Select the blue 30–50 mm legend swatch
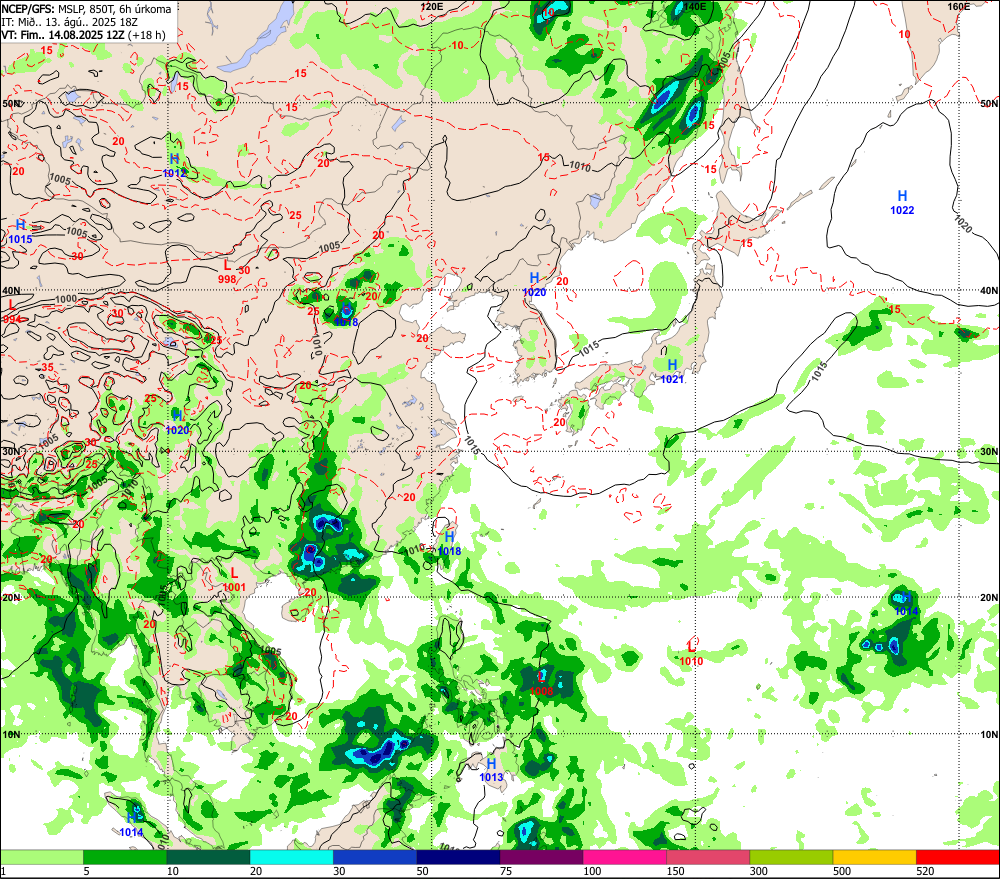 coord(374,857)
